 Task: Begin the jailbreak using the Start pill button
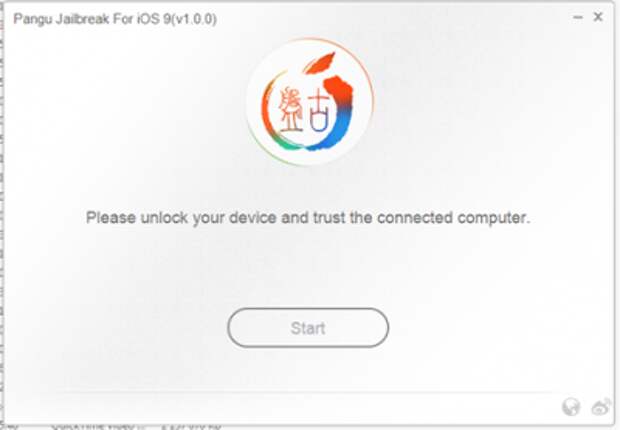pos(308,328)
